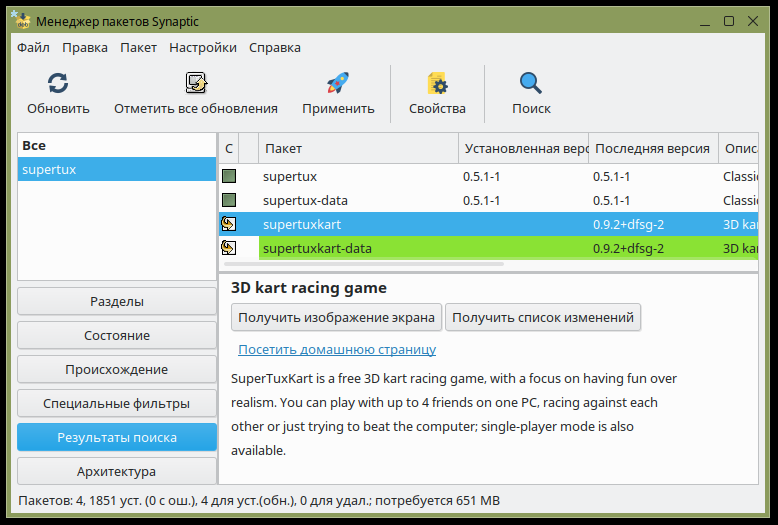
Task: Click latest version 0.9.2+dfsg-2 of supertuxkart
Action: pyautogui.click(x=628, y=224)
